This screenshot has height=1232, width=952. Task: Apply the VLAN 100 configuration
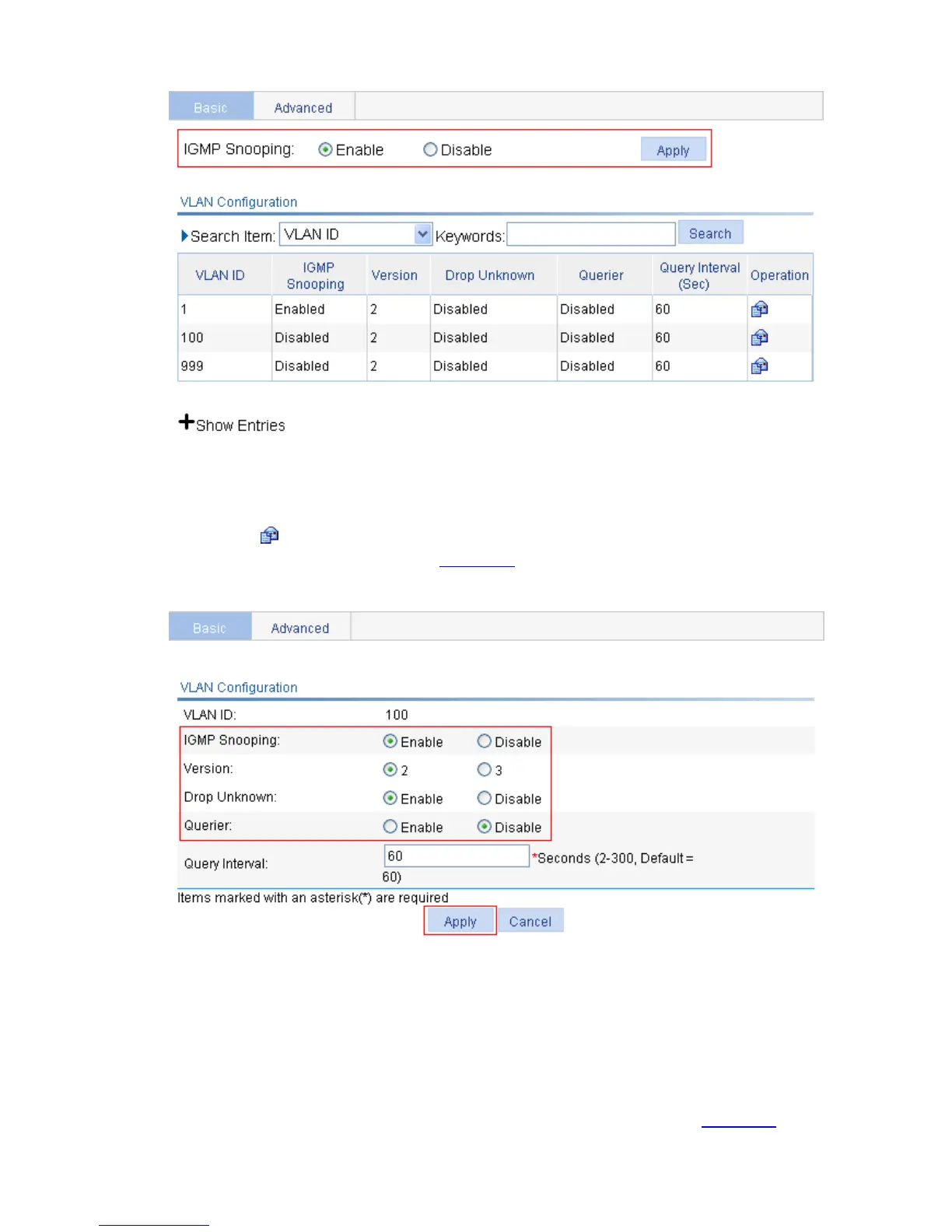click(460, 921)
